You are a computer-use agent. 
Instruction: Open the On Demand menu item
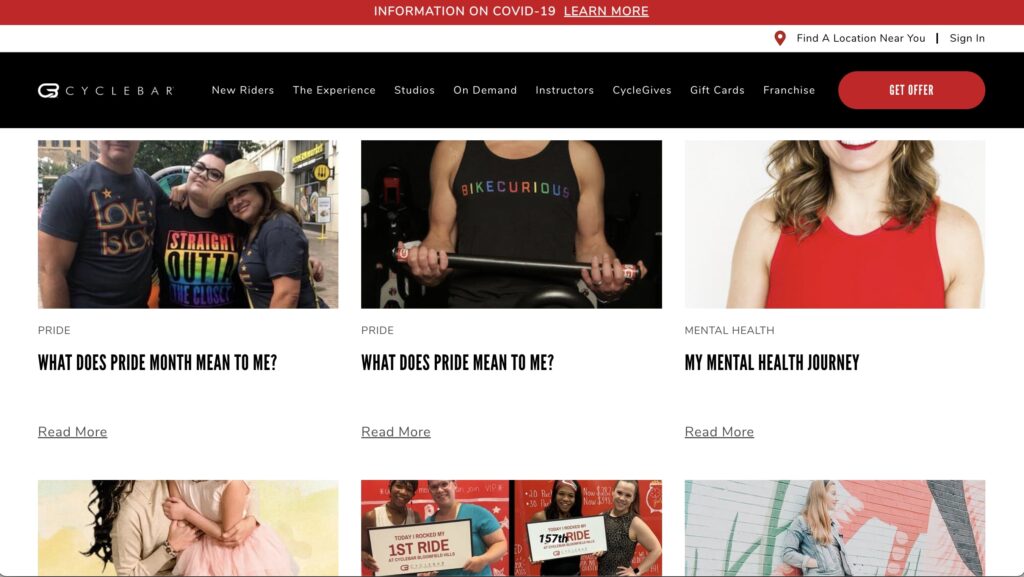[485, 90]
